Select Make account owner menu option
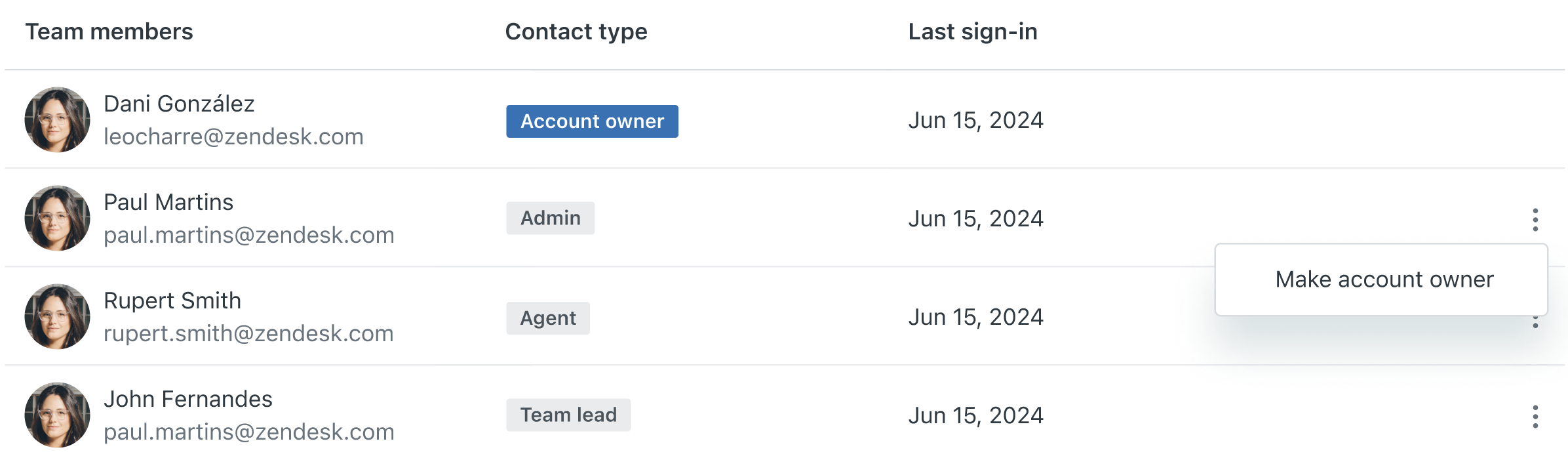 pos(1384,280)
